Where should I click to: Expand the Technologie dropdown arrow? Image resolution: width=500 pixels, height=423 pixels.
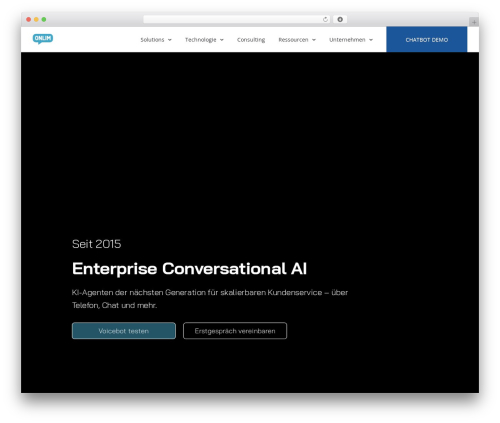[222, 40]
